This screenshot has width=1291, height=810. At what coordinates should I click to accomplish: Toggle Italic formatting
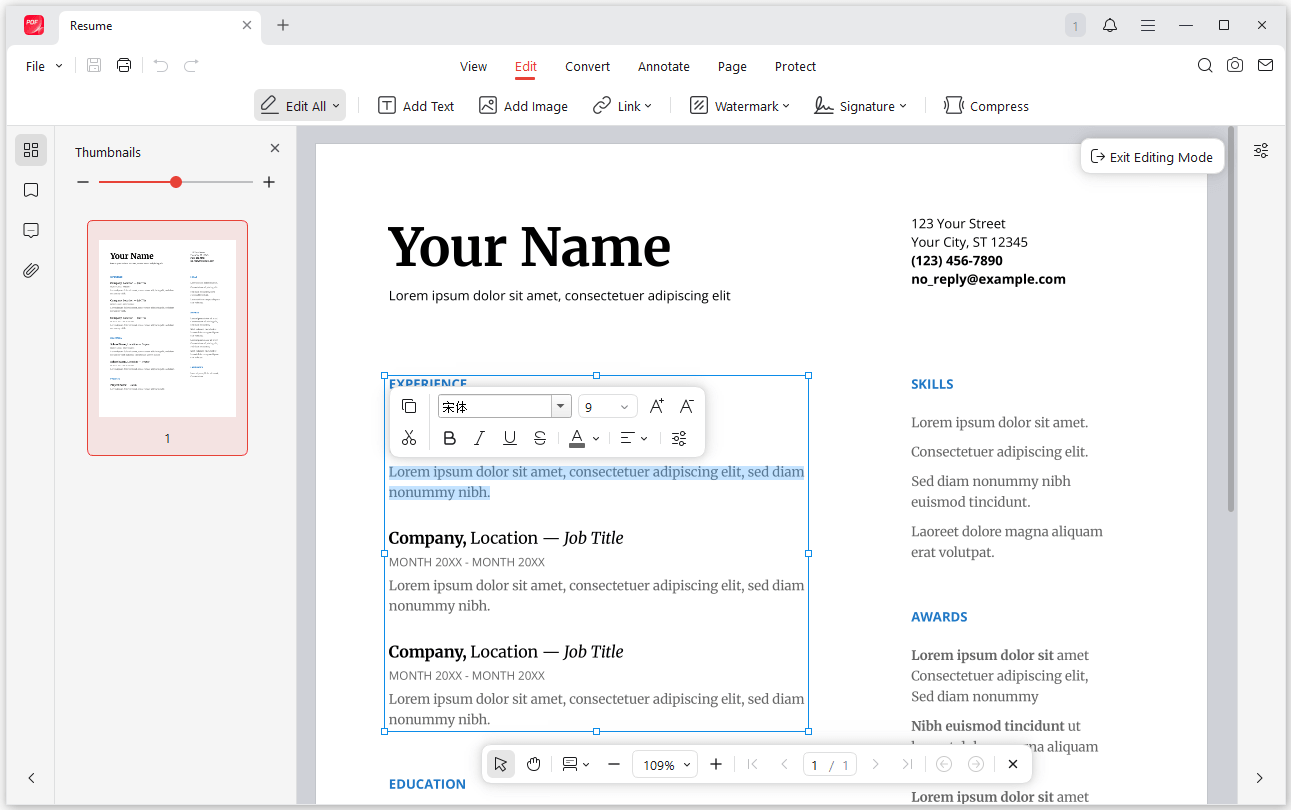click(x=480, y=438)
